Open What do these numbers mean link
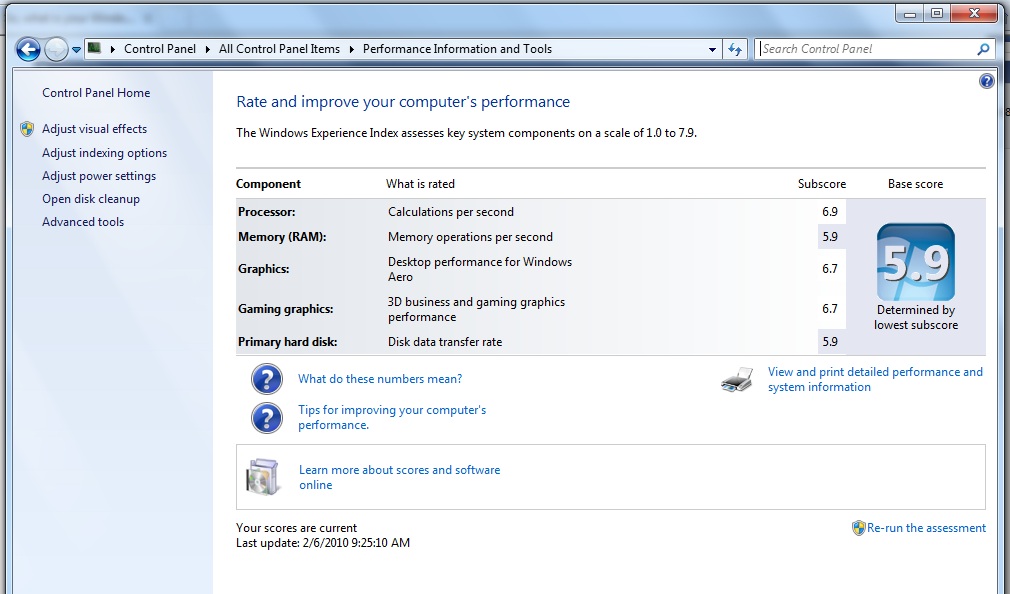 pyautogui.click(x=380, y=379)
